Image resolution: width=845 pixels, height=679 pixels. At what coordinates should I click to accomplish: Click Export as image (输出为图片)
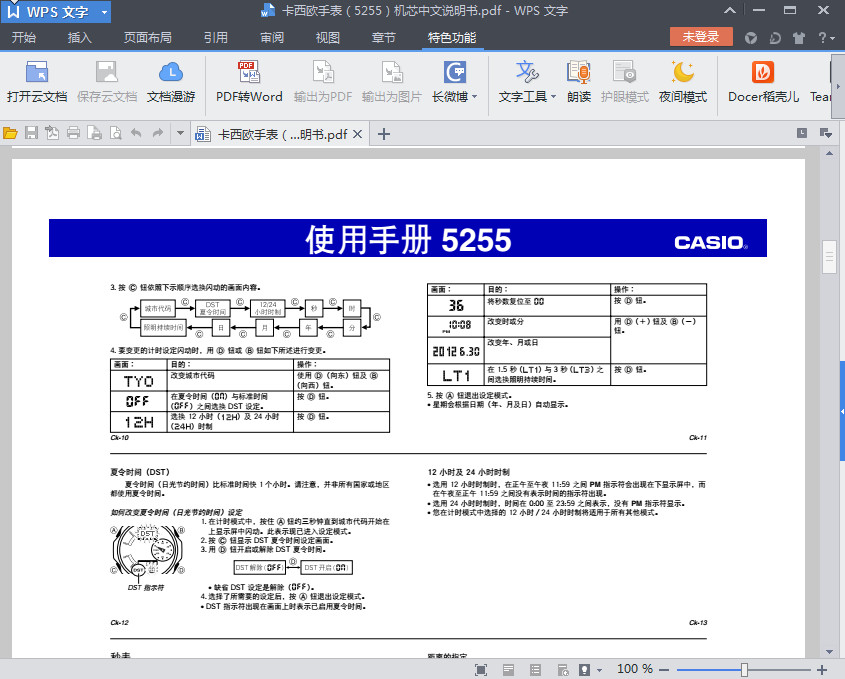click(392, 82)
